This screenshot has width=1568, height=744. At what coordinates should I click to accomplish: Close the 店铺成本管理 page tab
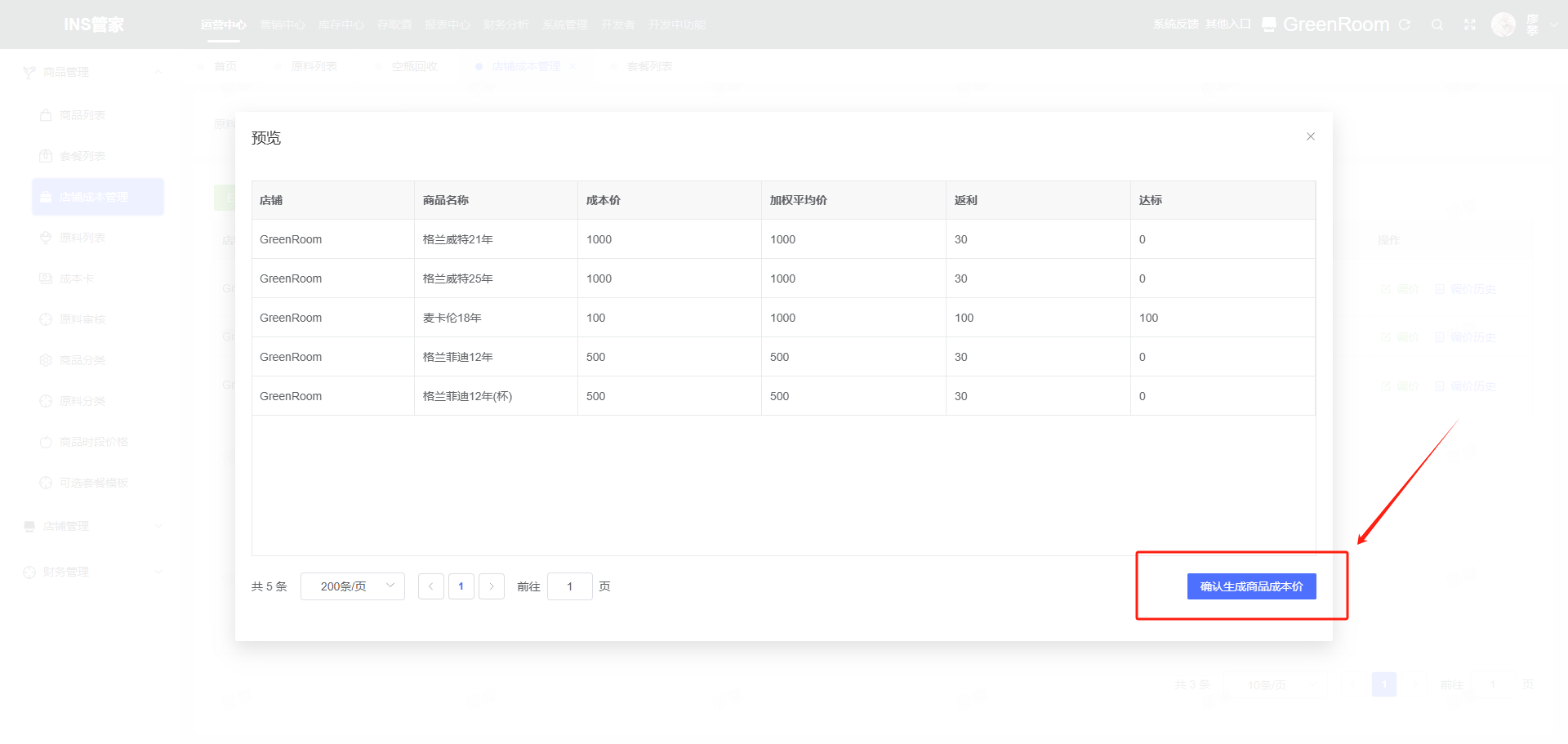572,66
